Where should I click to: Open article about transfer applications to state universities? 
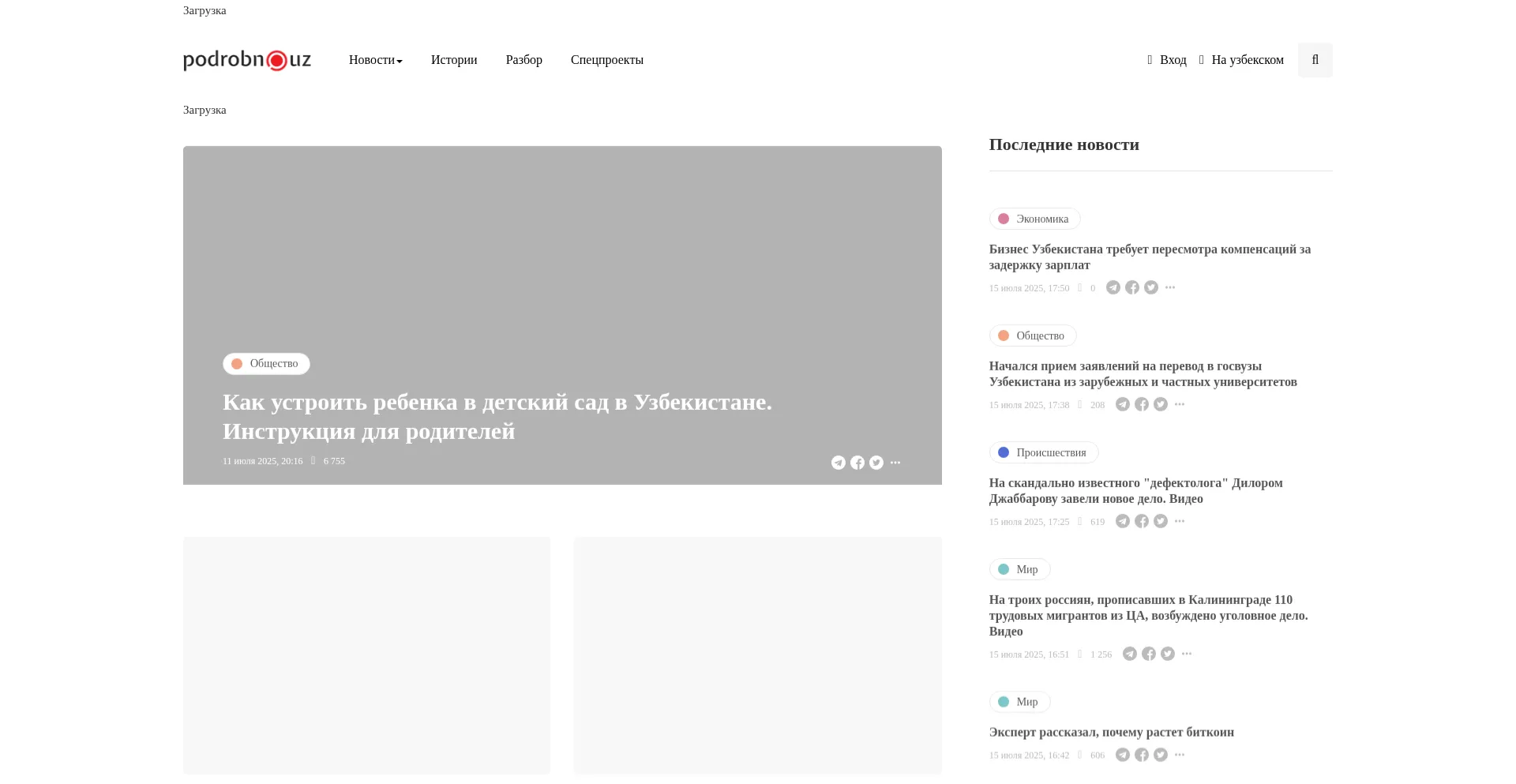tap(1143, 374)
